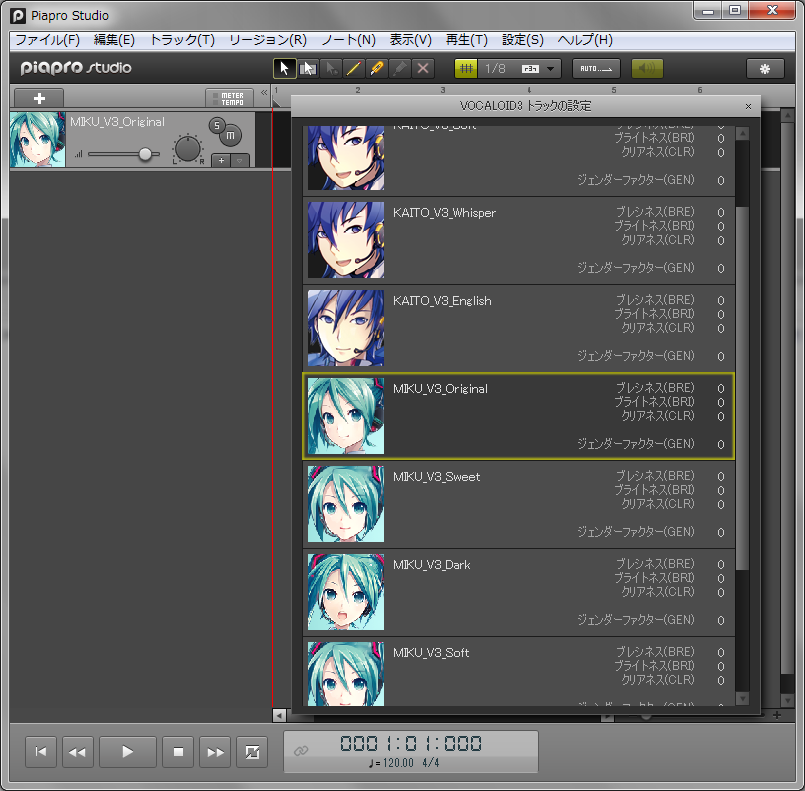Click the chain link icon in time display

(301, 751)
